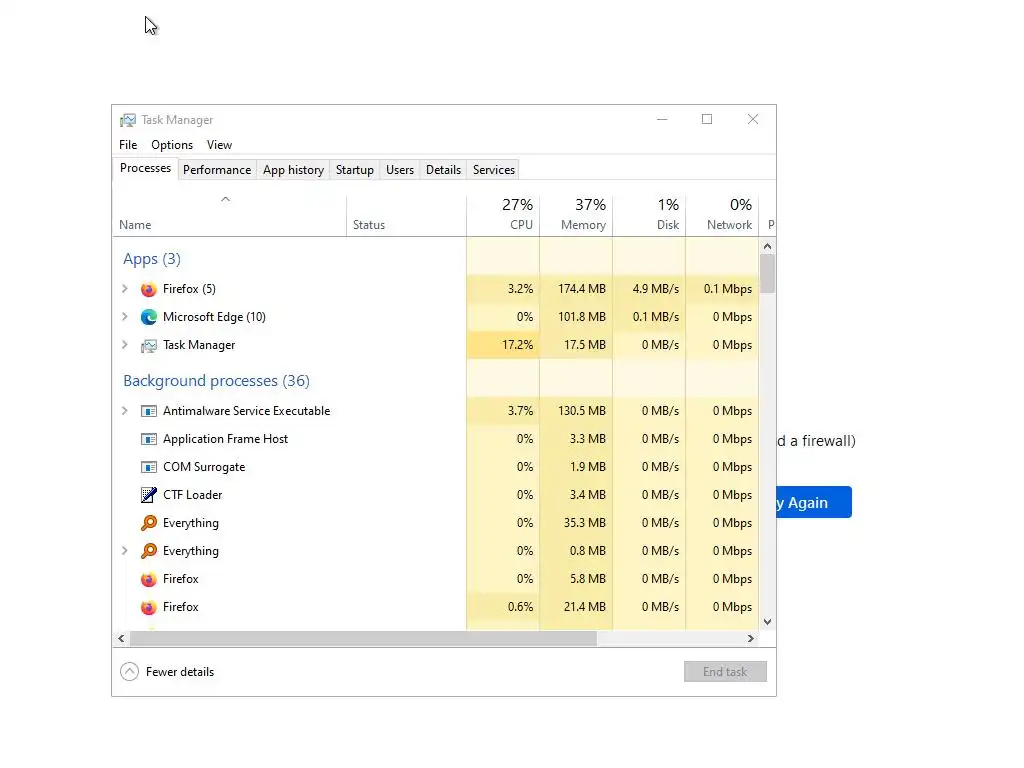Expand the second Everything process entry

coord(125,551)
